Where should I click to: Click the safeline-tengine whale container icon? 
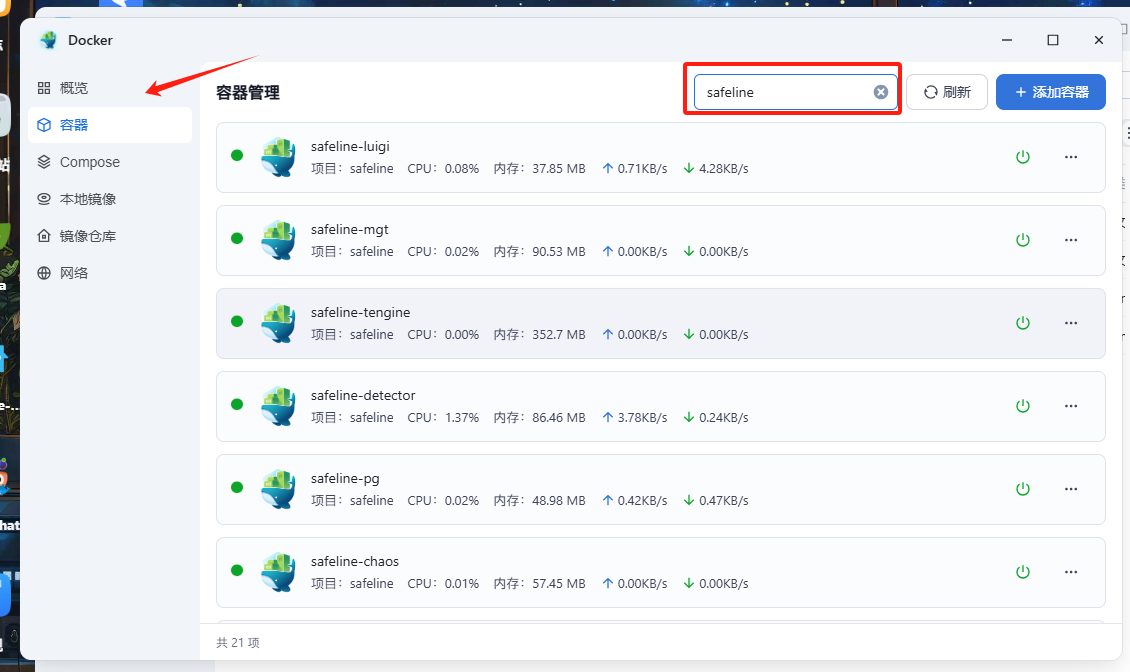pos(278,323)
